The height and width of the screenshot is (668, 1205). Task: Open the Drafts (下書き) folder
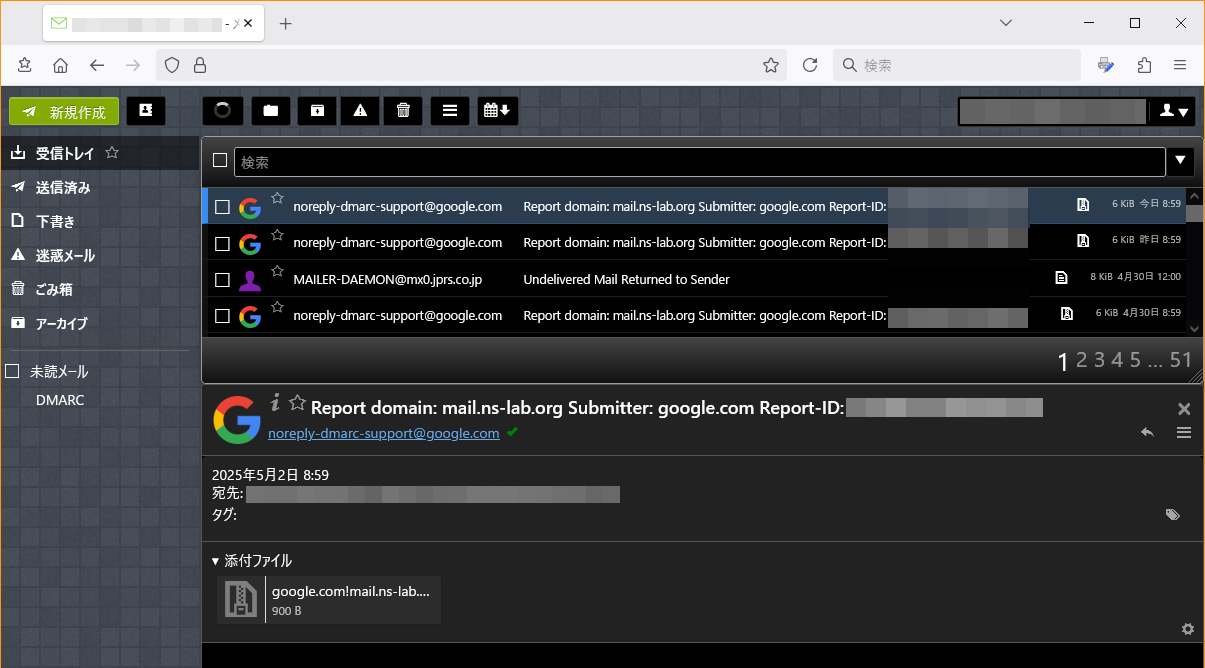click(55, 221)
